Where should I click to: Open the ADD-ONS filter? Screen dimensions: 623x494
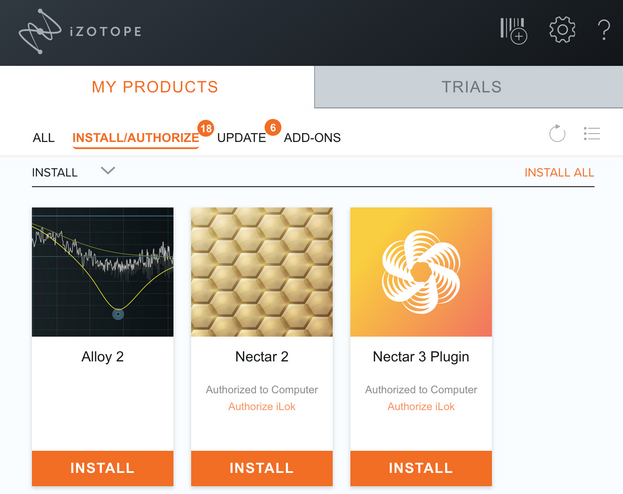point(312,138)
